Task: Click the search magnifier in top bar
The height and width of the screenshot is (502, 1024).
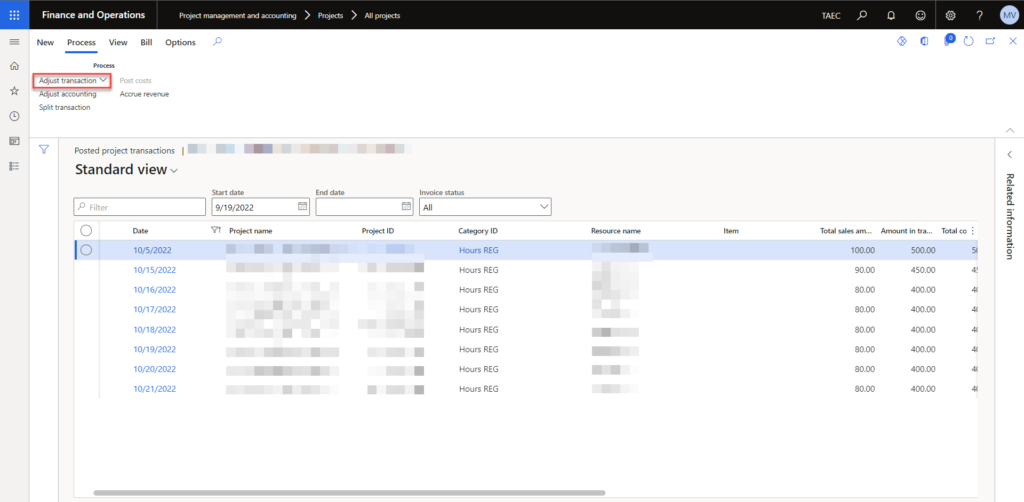Action: (x=862, y=15)
